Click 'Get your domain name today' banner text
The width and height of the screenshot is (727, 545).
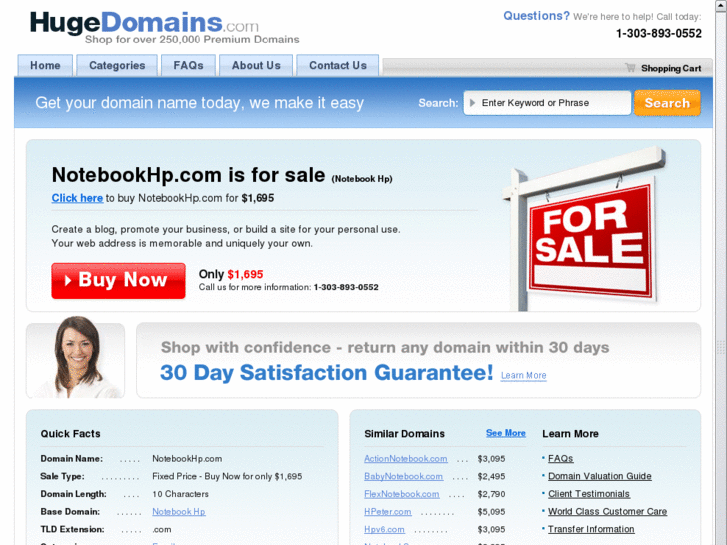coord(199,103)
